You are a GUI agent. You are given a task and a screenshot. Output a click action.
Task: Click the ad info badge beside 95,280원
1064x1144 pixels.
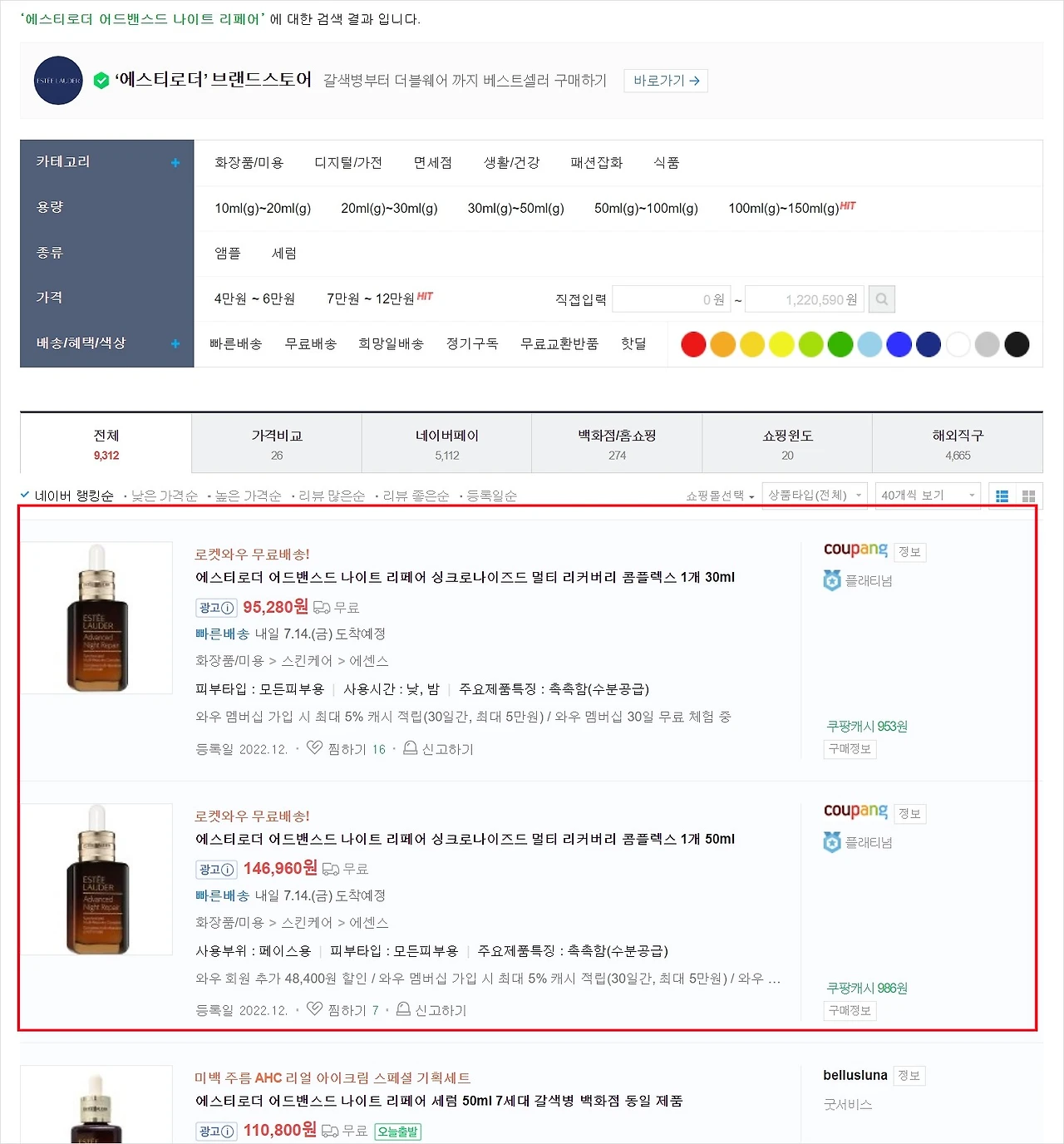[x=216, y=608]
